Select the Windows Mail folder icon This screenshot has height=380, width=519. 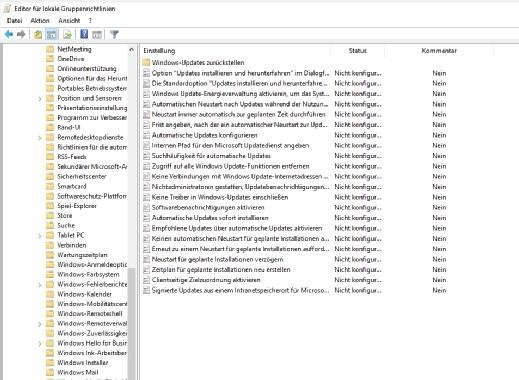50,372
